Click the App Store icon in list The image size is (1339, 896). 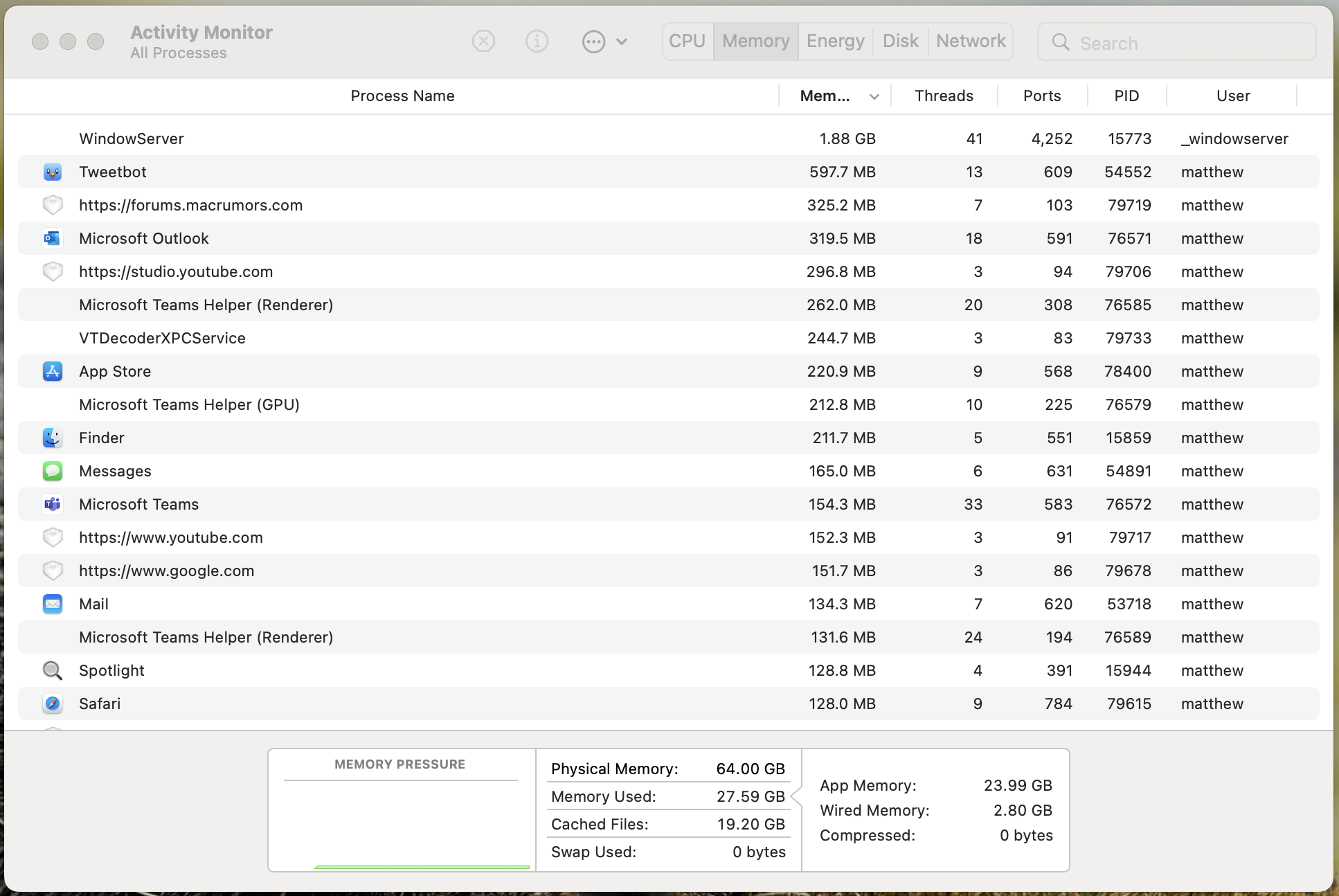53,371
